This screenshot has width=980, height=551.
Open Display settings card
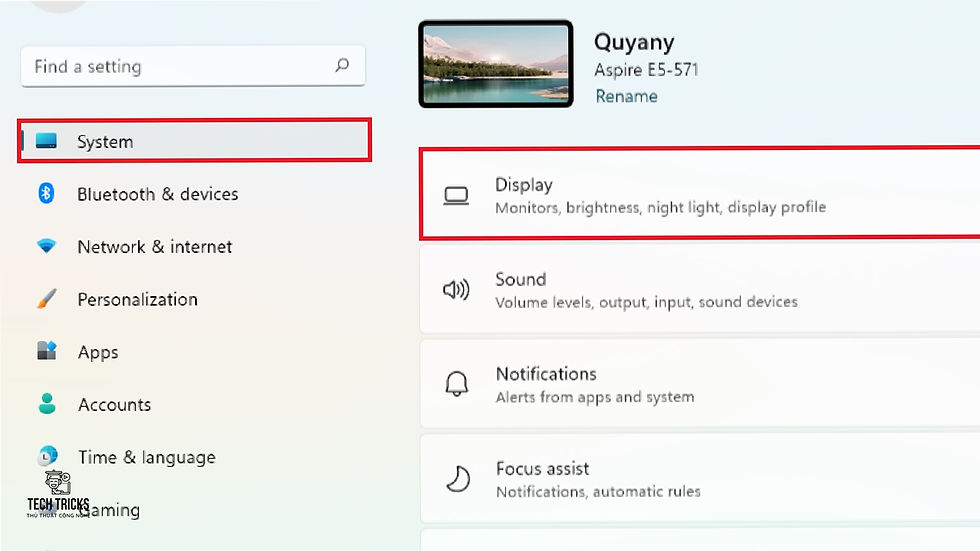pyautogui.click(x=701, y=194)
